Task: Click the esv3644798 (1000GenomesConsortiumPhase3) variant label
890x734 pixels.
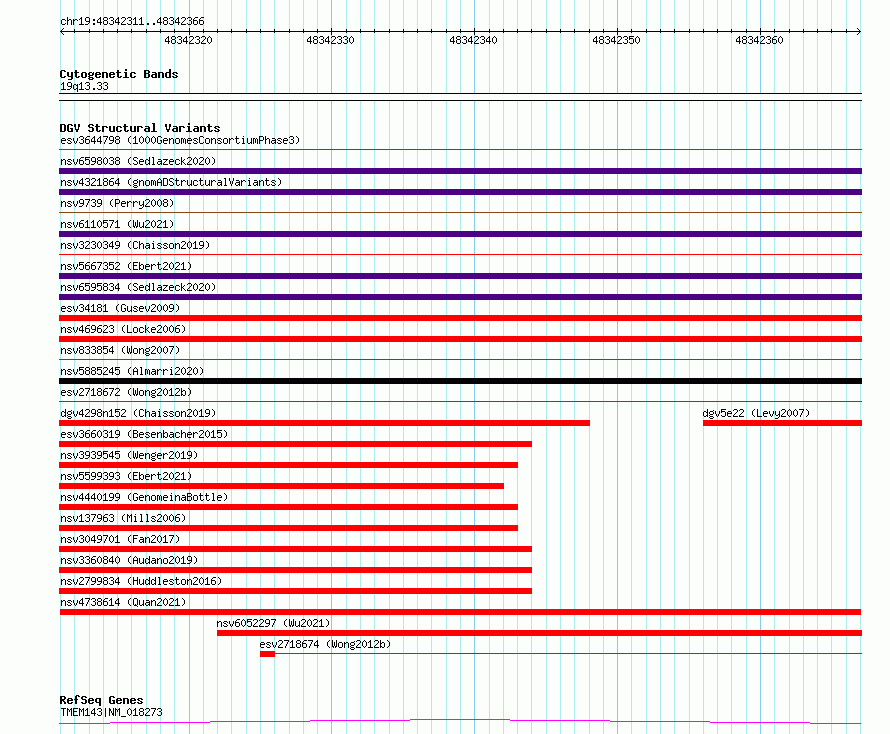Action: pos(180,140)
